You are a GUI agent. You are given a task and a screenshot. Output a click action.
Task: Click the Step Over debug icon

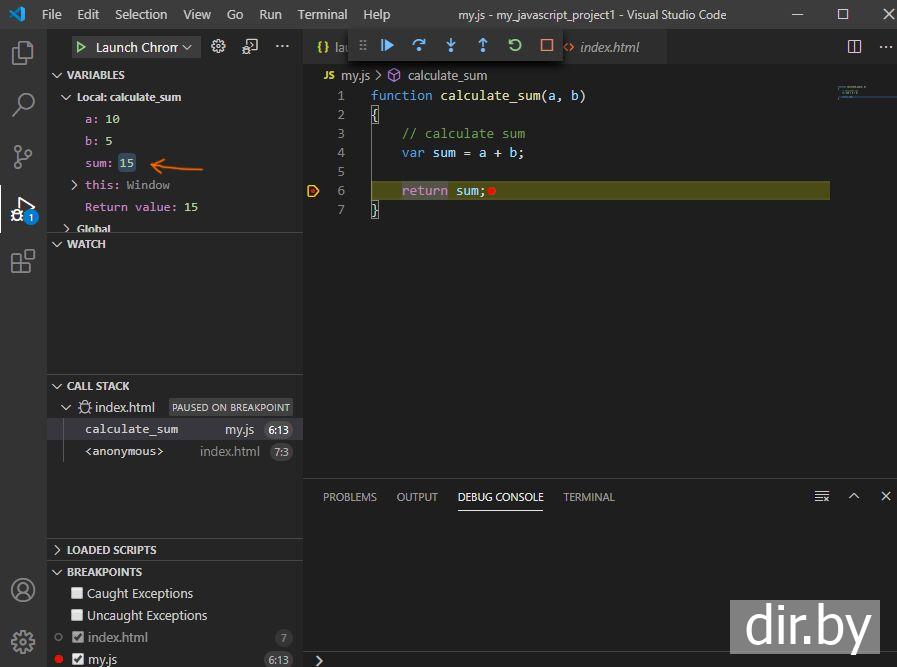(x=419, y=46)
